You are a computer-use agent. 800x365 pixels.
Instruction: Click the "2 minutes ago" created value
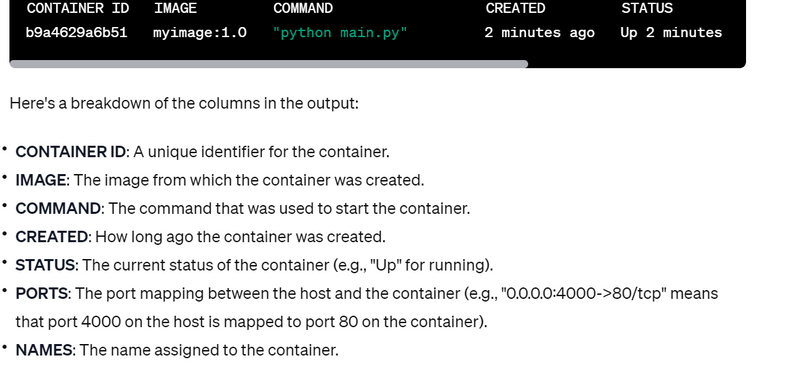540,33
